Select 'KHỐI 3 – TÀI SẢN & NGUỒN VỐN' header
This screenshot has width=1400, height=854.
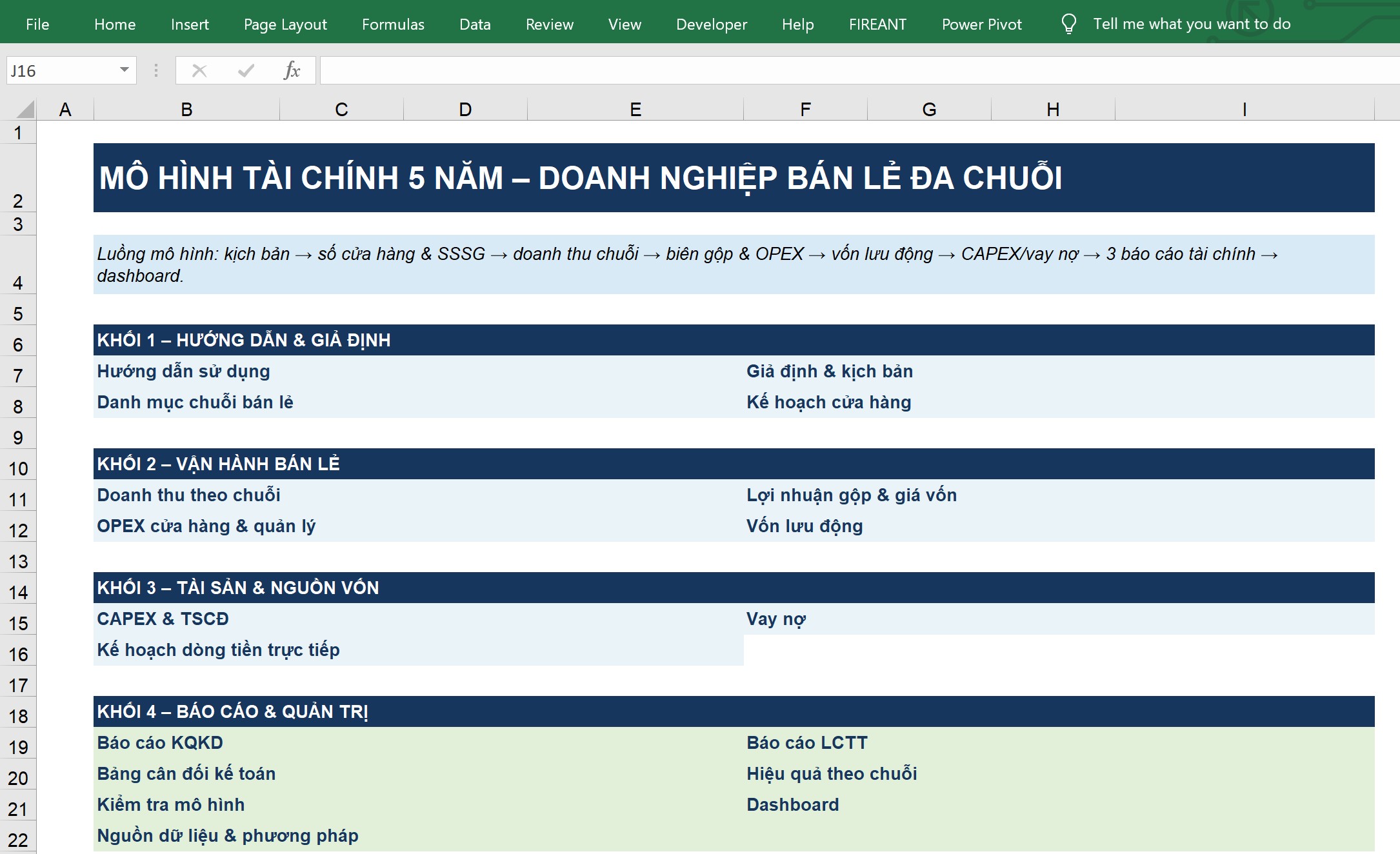[x=734, y=588]
